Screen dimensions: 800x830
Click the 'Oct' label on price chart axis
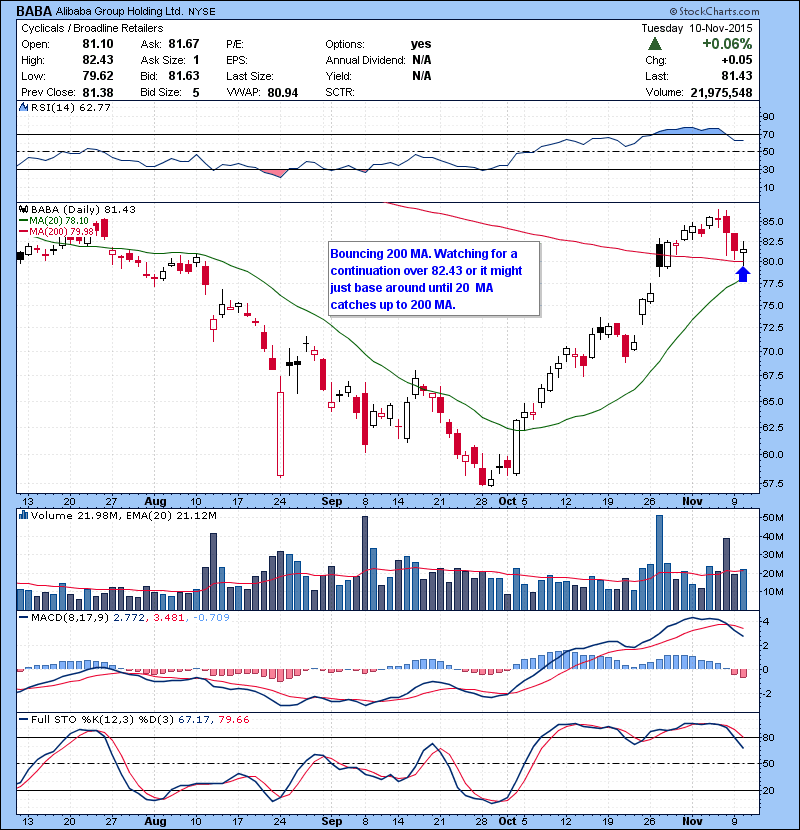(507, 501)
